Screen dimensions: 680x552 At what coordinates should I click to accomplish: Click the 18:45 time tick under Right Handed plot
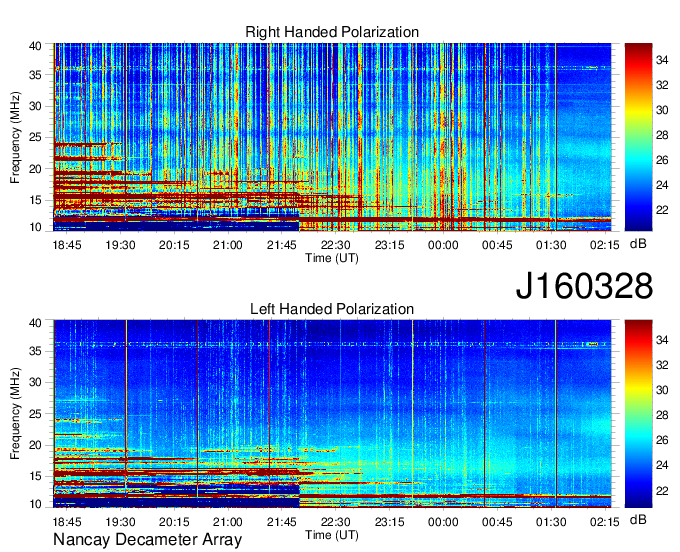67,245
